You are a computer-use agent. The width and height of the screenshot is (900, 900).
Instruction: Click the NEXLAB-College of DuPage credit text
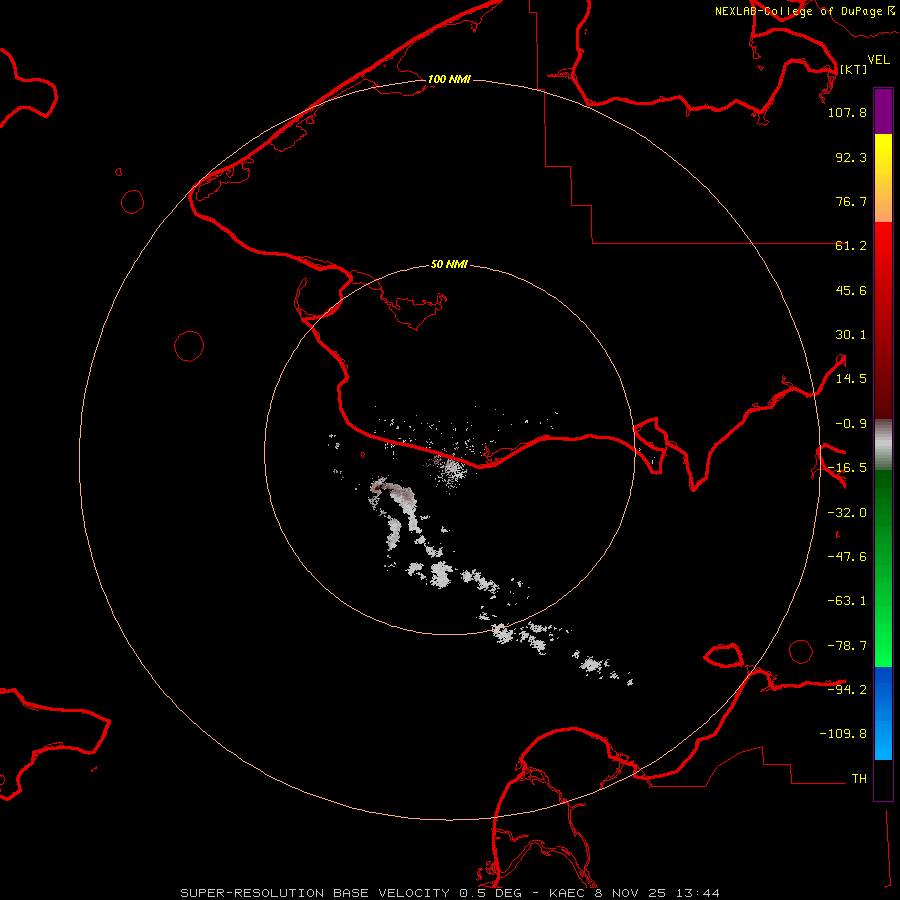801,11
